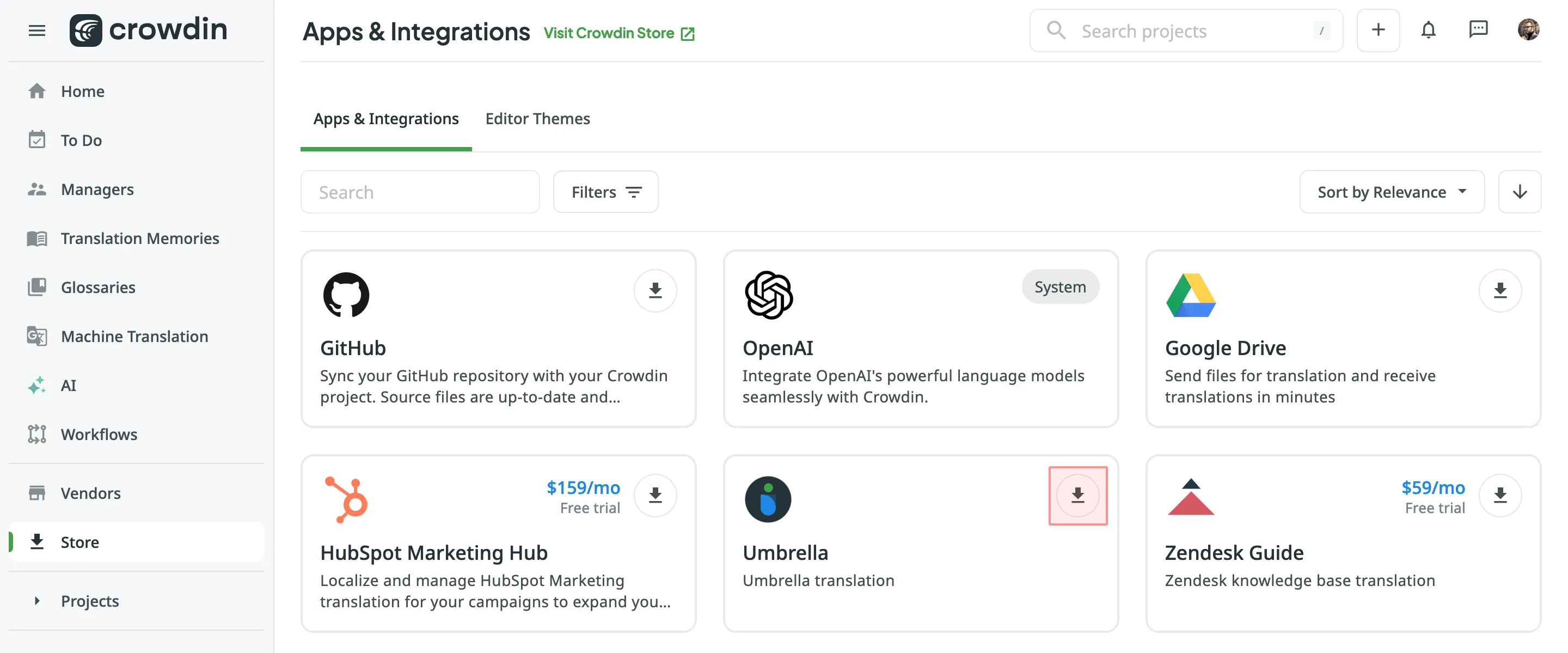Install the Zendesk Guide app
Screen dimensions: 1568x653
pos(1500,495)
